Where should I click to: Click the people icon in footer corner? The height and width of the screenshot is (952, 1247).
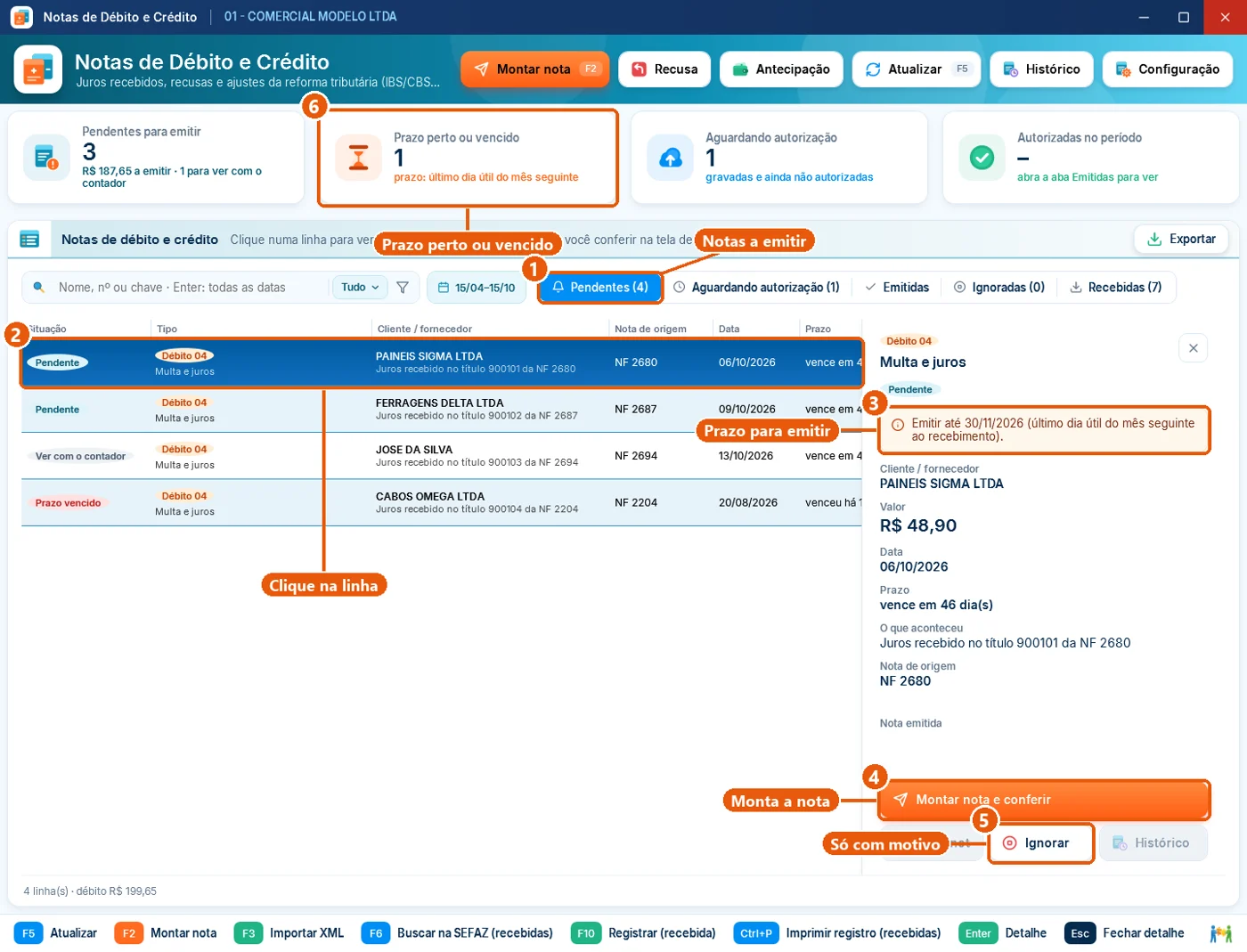pos(1220,934)
